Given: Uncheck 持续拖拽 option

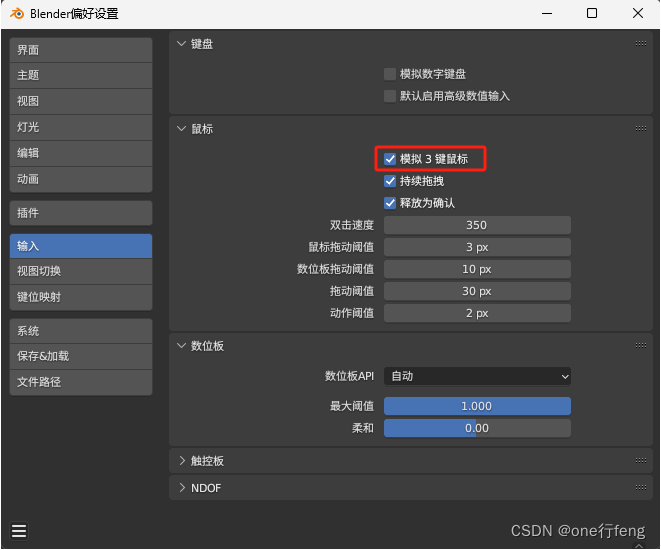Looking at the screenshot, I should [390, 181].
